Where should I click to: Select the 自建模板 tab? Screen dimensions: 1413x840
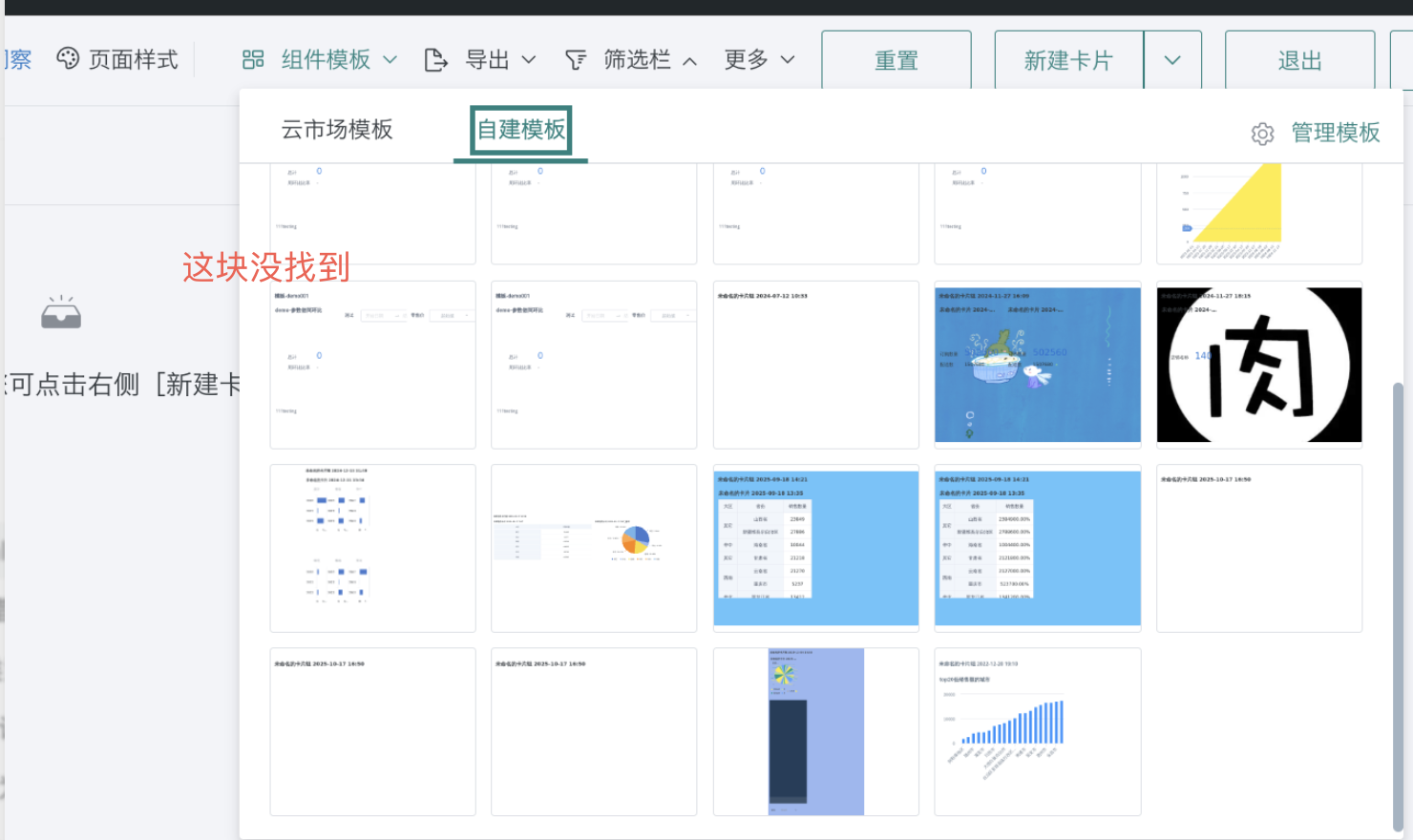pyautogui.click(x=521, y=130)
